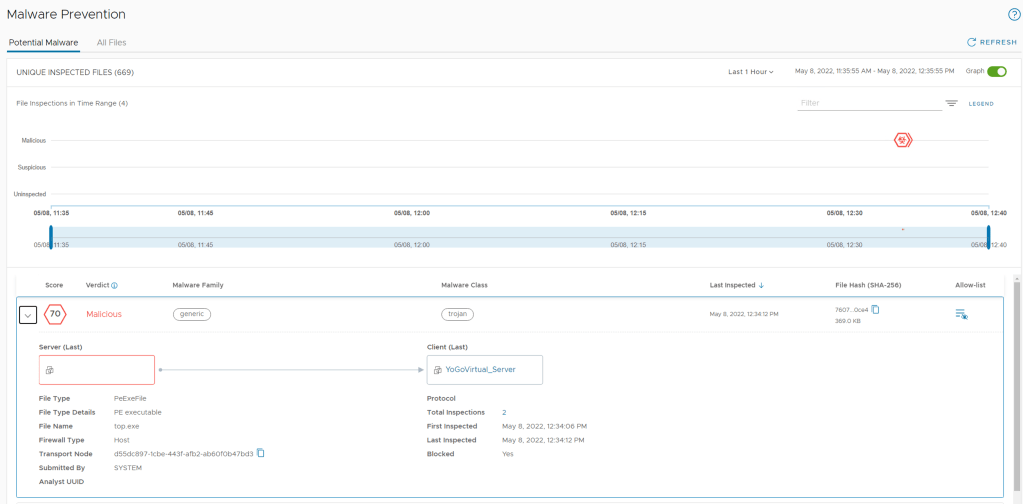Select the Potential Malware tab

pos(43,43)
